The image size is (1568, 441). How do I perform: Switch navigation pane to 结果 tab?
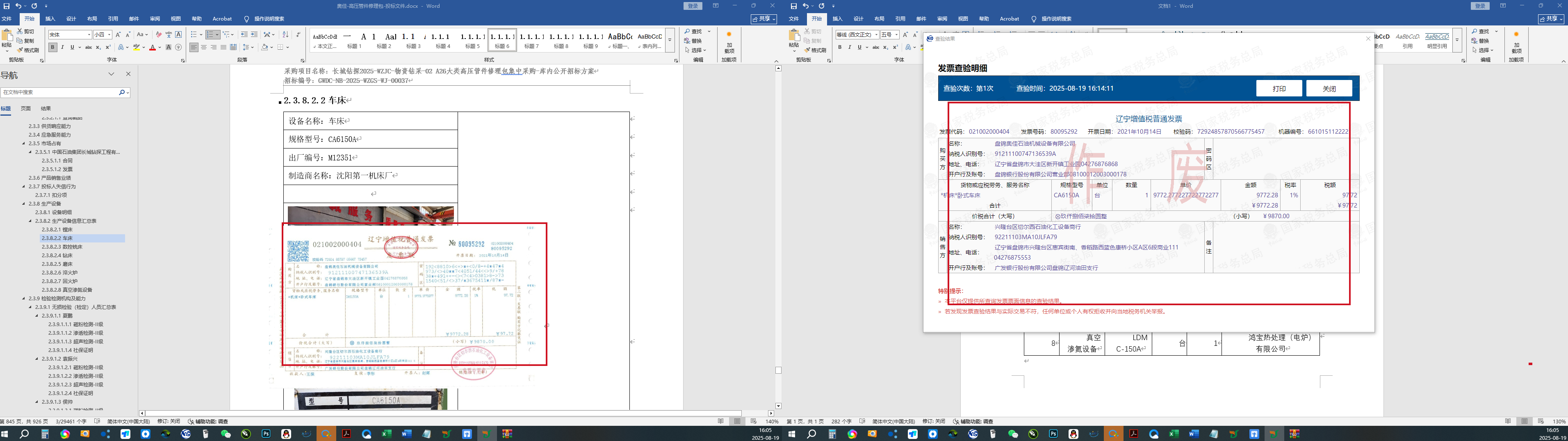[x=46, y=108]
